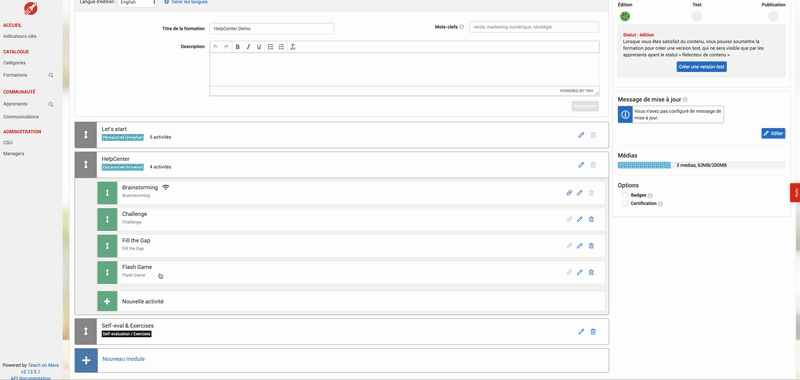Viewport: 800px width, 380px height.
Task: Click the Fill the Gap reorder handle
Action: click(107, 246)
